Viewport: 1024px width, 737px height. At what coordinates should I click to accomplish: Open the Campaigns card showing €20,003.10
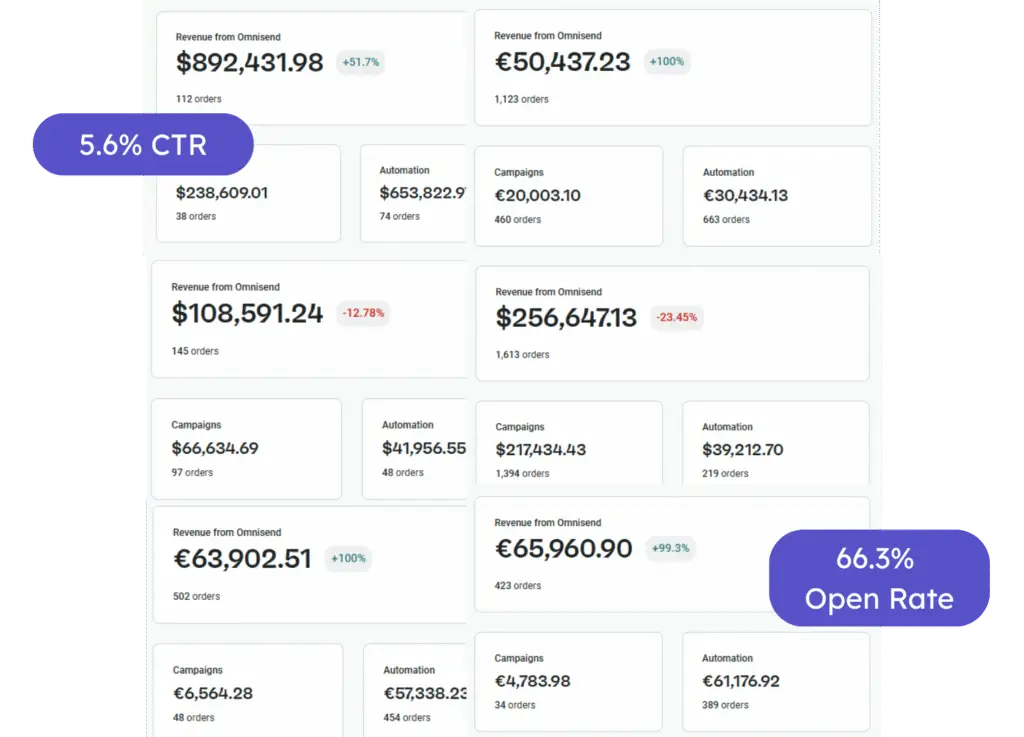(x=569, y=196)
